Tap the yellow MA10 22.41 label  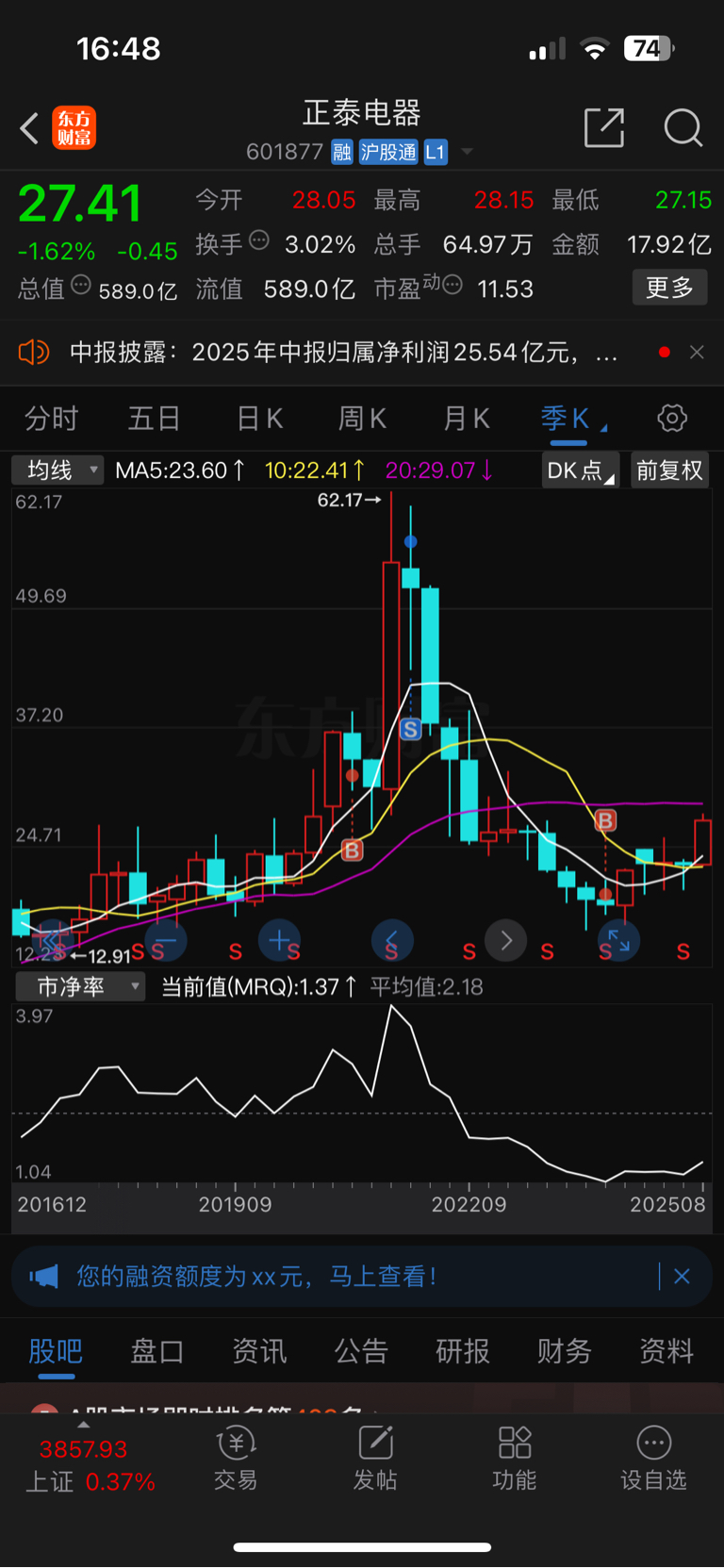pyautogui.click(x=315, y=470)
